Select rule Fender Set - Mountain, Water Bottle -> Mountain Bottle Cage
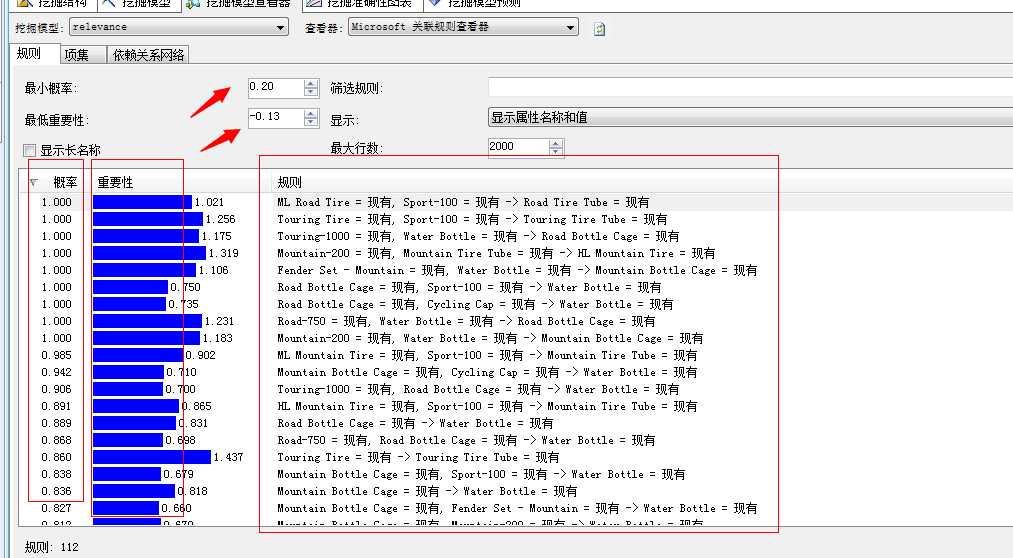Screen dimensions: 1013x558 [x=517, y=270]
